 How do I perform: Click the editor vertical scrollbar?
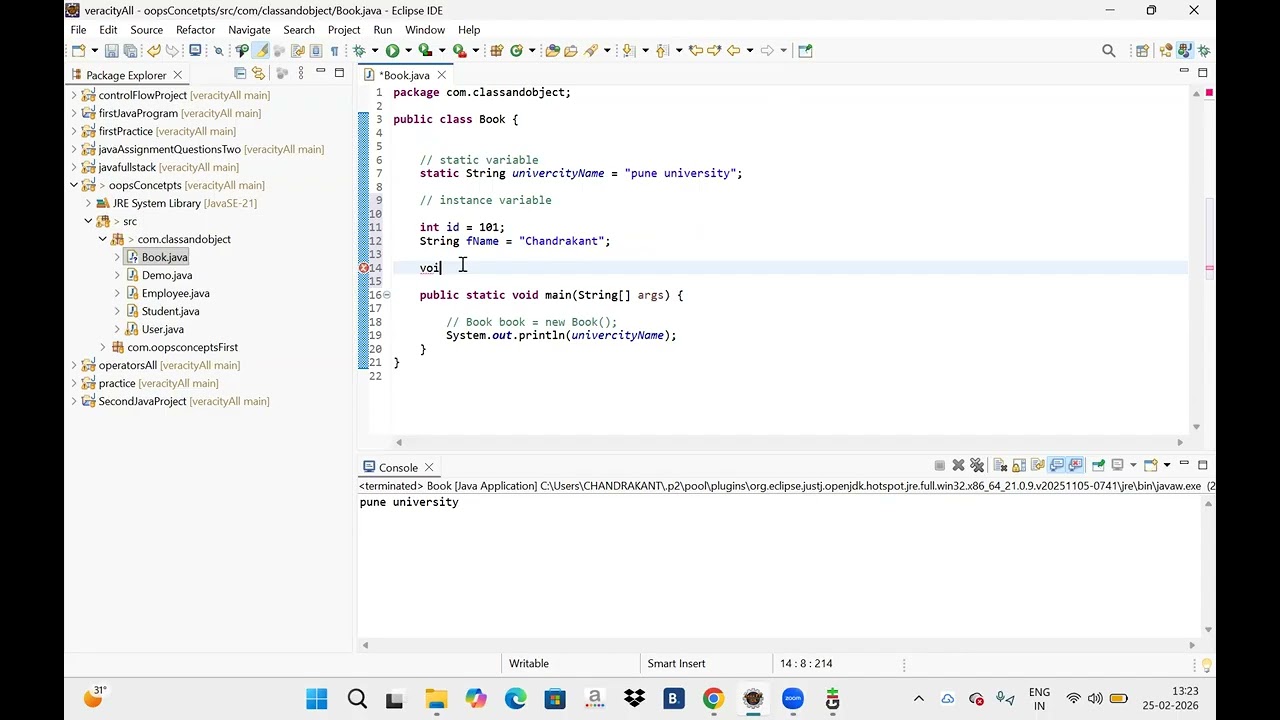coord(1196,260)
